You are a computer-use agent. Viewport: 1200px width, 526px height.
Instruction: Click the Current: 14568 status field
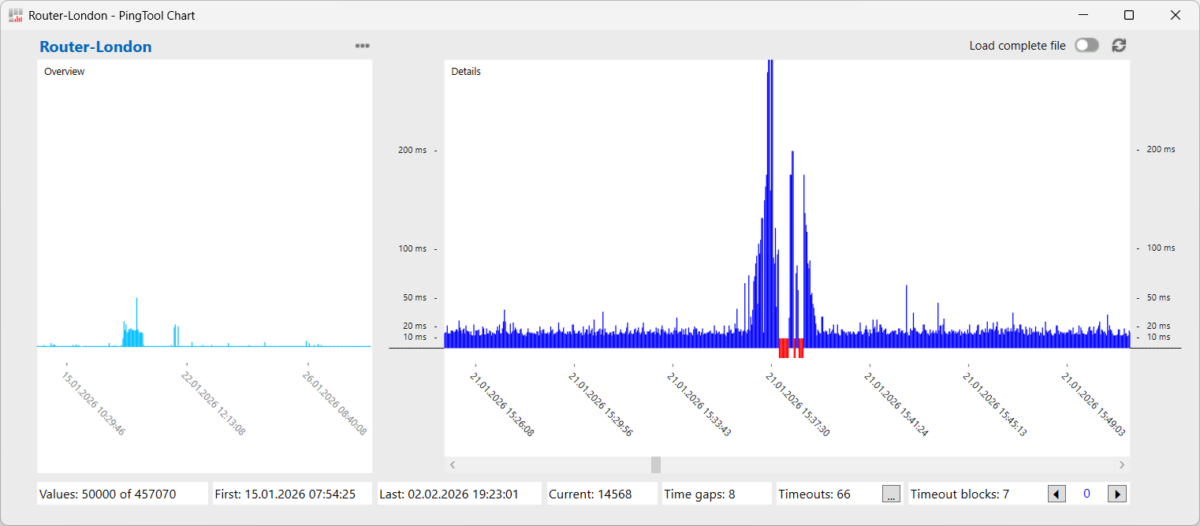pos(602,493)
